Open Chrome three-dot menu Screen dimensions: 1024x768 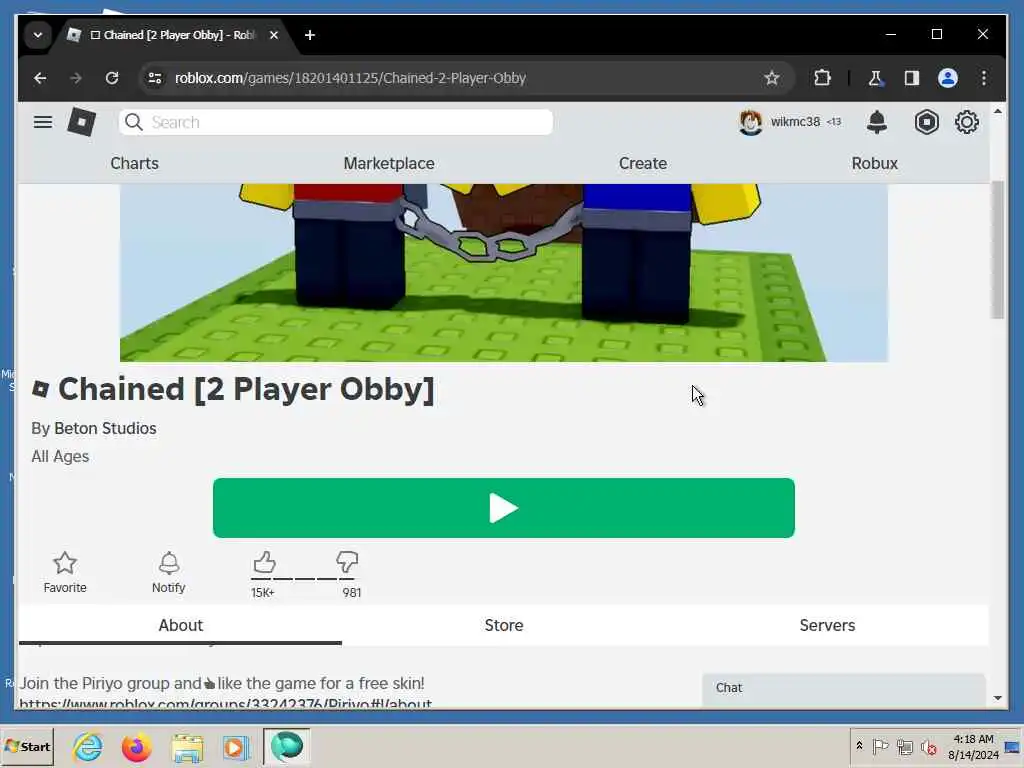(x=984, y=78)
